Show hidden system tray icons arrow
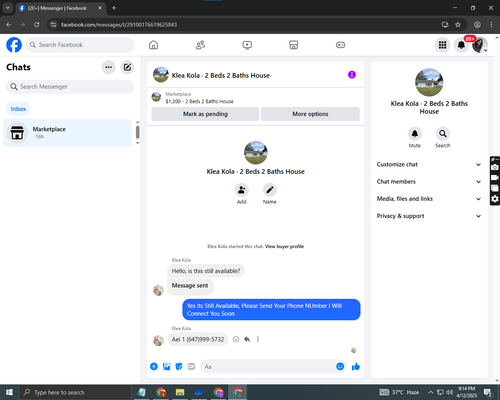This screenshot has height=400, width=500. point(430,392)
